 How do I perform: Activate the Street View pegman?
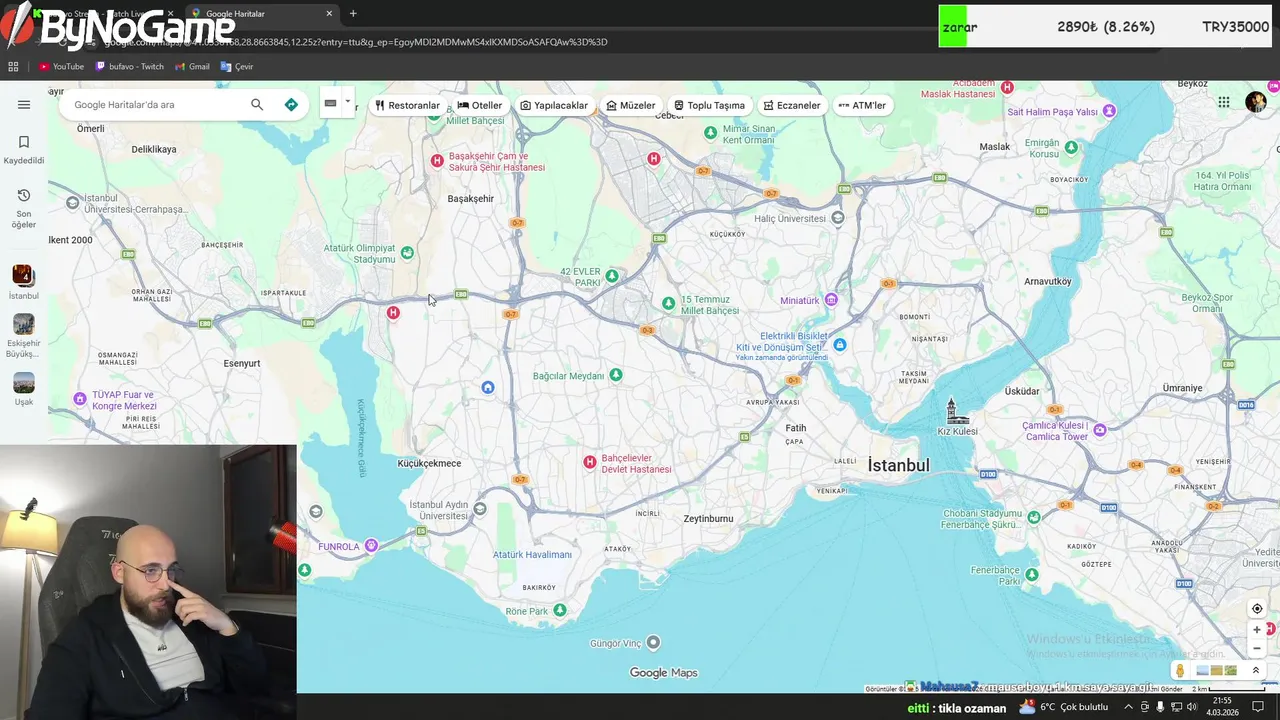(x=1180, y=671)
